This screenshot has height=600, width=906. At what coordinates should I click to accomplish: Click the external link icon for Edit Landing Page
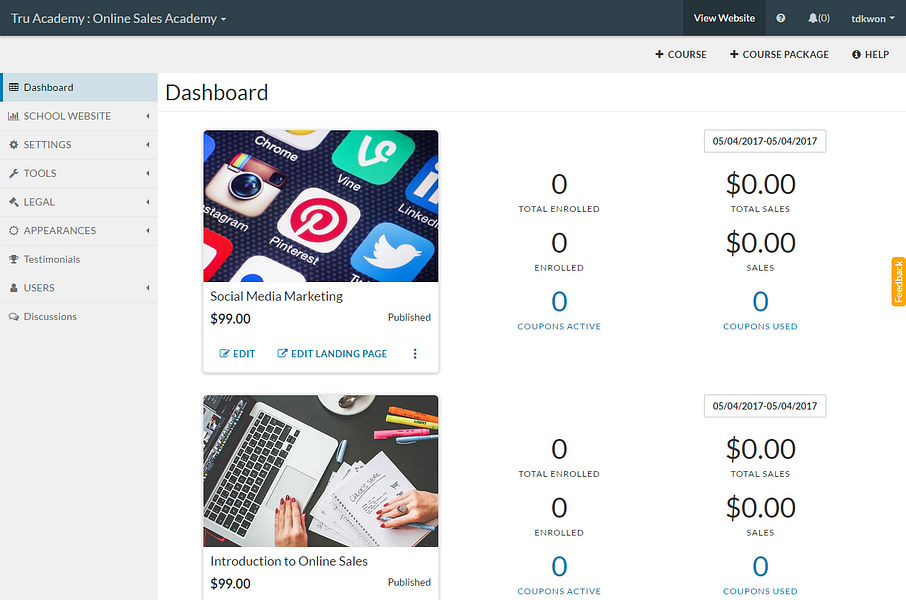[282, 353]
